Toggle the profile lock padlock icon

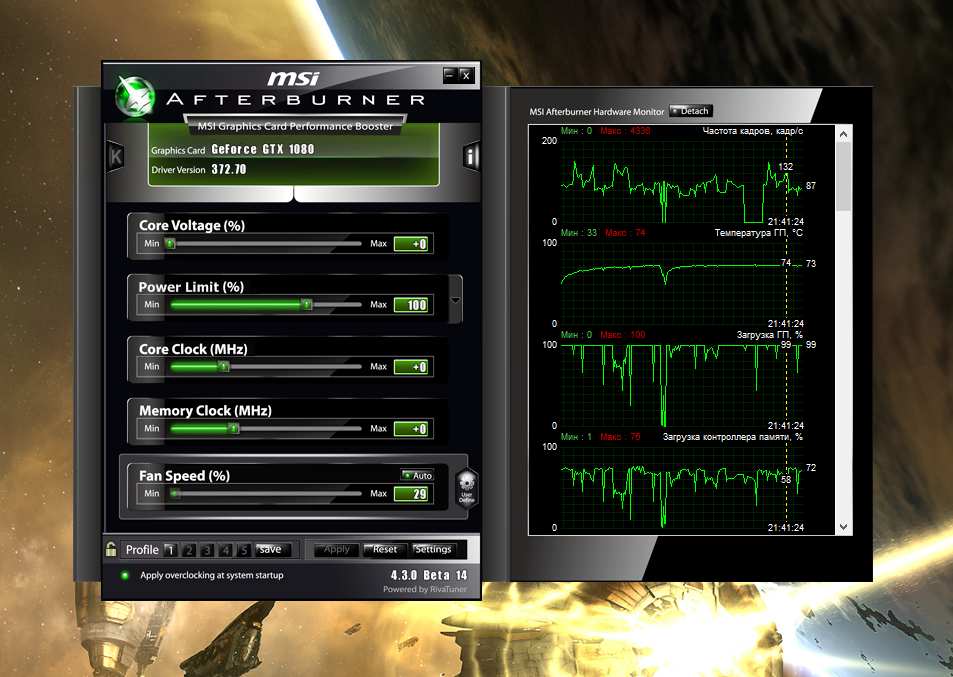coord(111,549)
